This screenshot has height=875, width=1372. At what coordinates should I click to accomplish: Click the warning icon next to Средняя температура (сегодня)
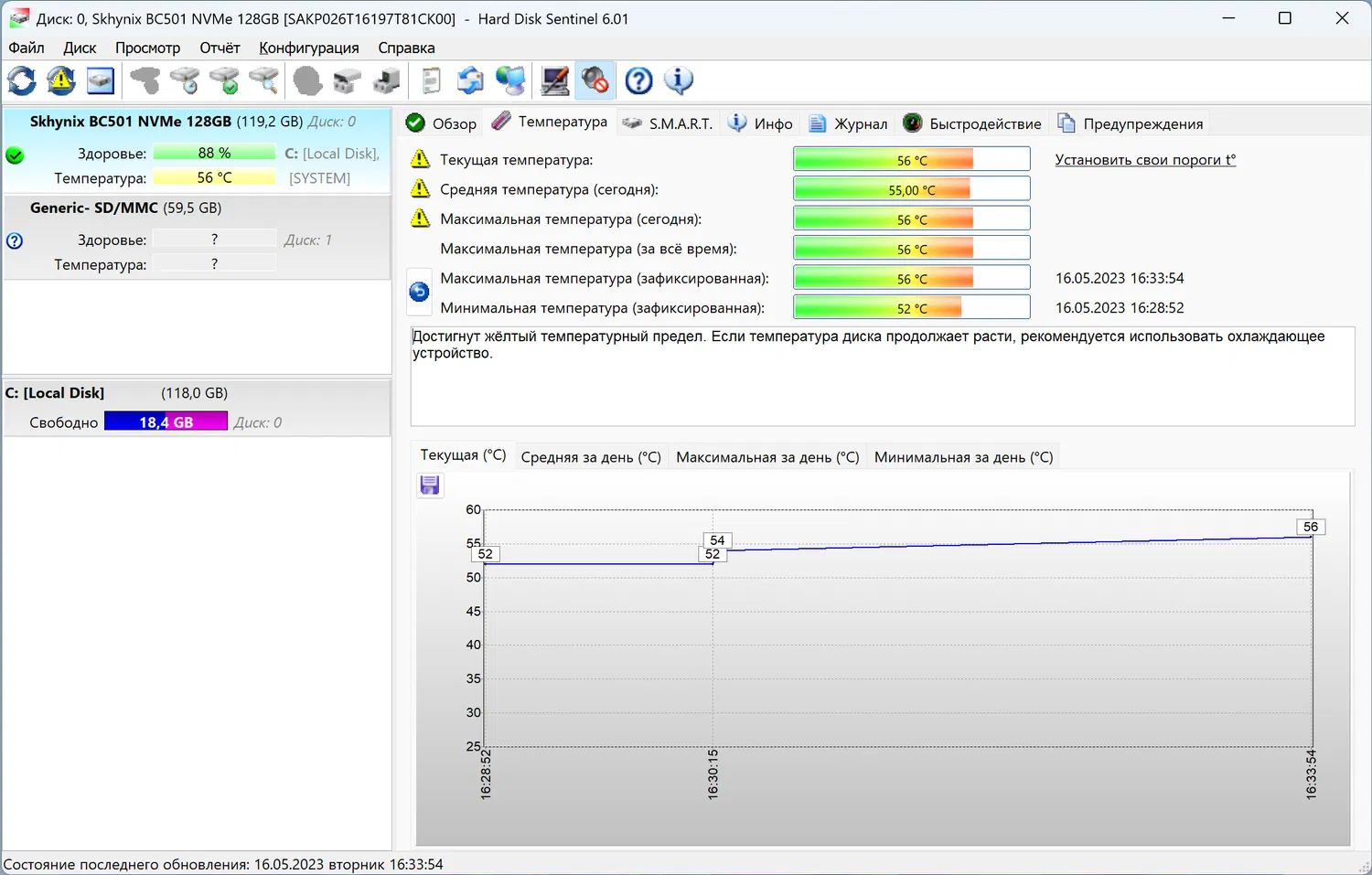click(x=420, y=188)
